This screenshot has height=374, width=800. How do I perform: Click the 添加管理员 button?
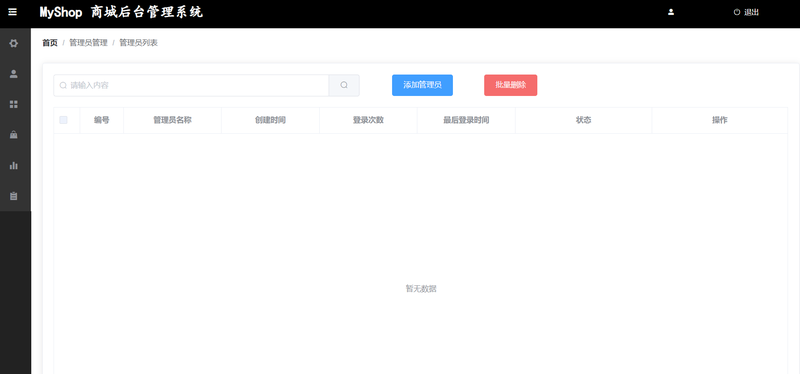[x=422, y=85]
